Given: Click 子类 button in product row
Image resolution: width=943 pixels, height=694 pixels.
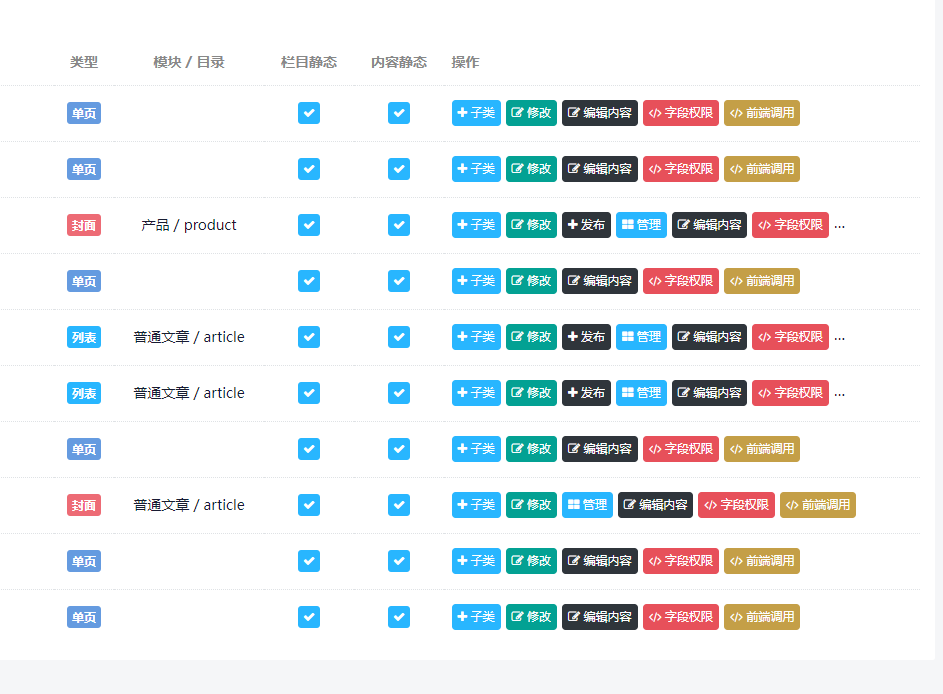Looking at the screenshot, I should click(476, 225).
